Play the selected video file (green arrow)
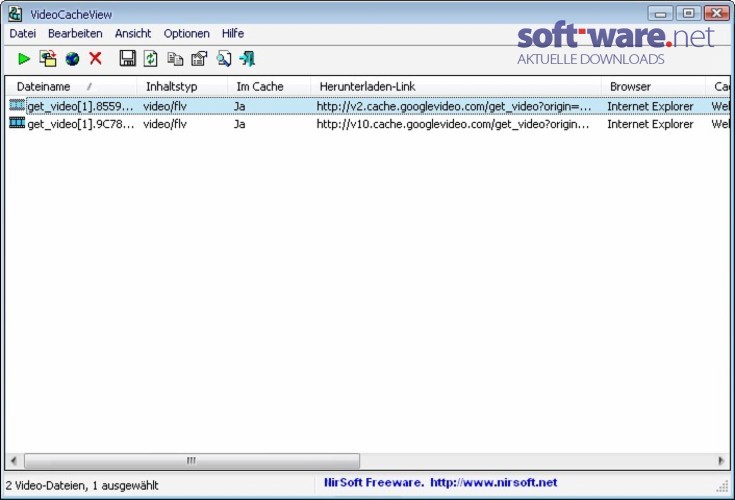Image resolution: width=735 pixels, height=500 pixels. 24,59
